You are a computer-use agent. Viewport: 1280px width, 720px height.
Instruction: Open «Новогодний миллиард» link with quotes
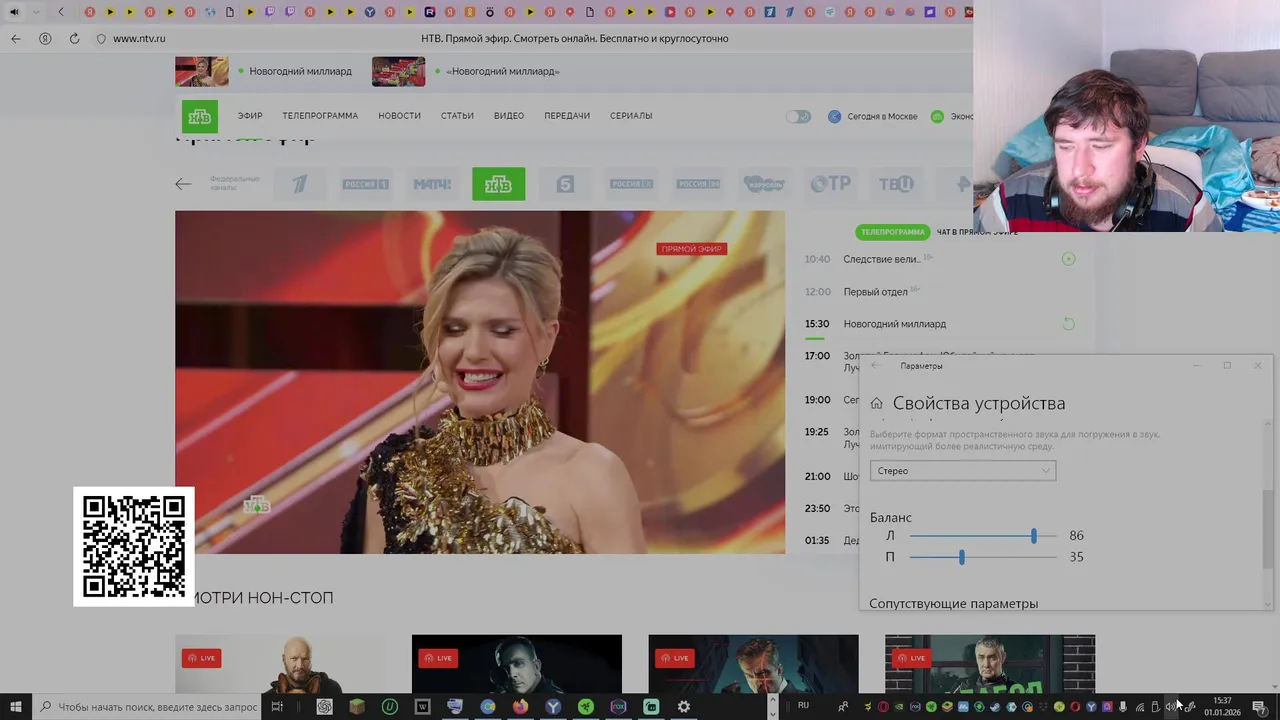[x=503, y=72]
